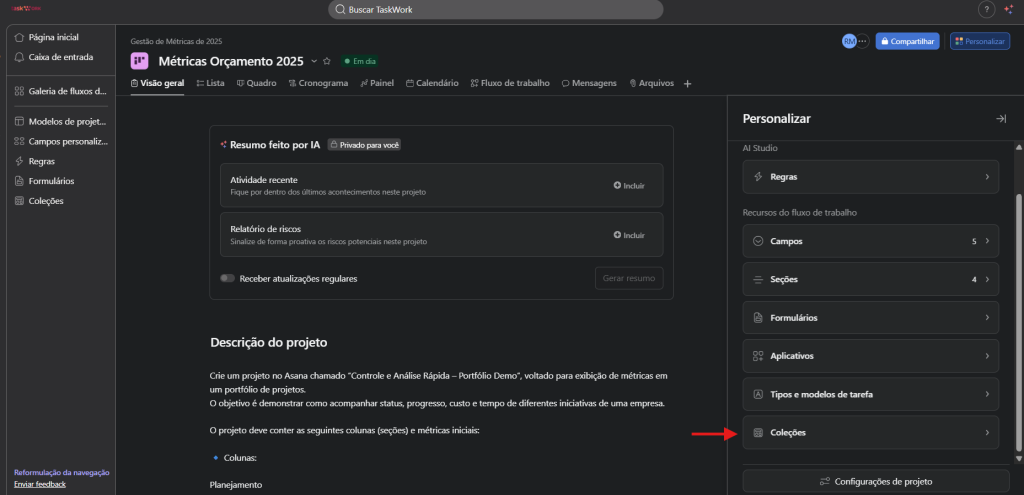Viewport: 1024px width, 495px height.
Task: Click the Enviar feedback link
Action: pos(40,484)
